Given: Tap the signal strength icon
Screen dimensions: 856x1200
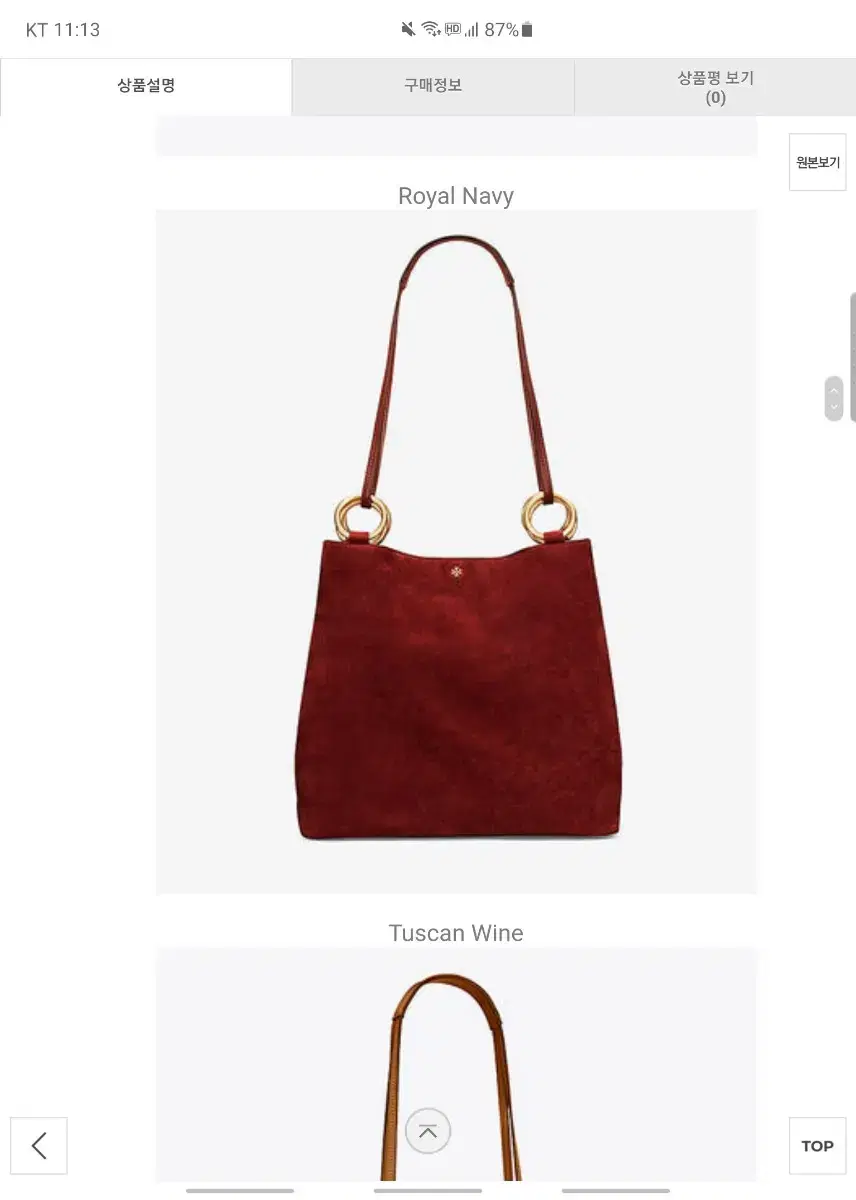Looking at the screenshot, I should point(471,29).
